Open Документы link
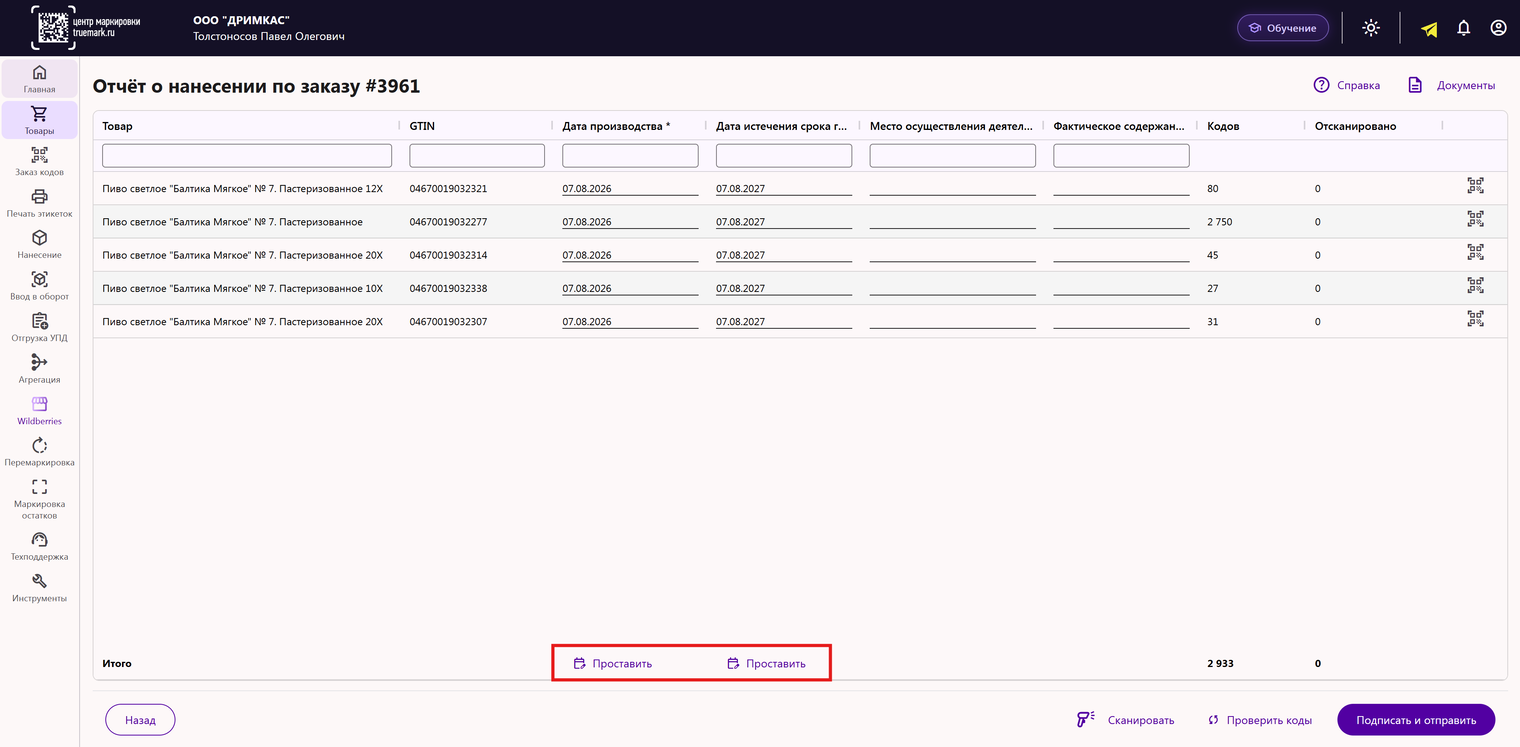 pos(1452,85)
